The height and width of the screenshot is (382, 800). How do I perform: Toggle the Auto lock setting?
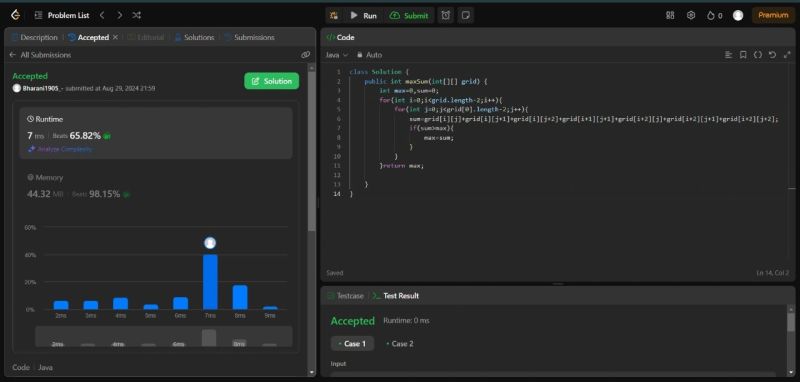(369, 55)
